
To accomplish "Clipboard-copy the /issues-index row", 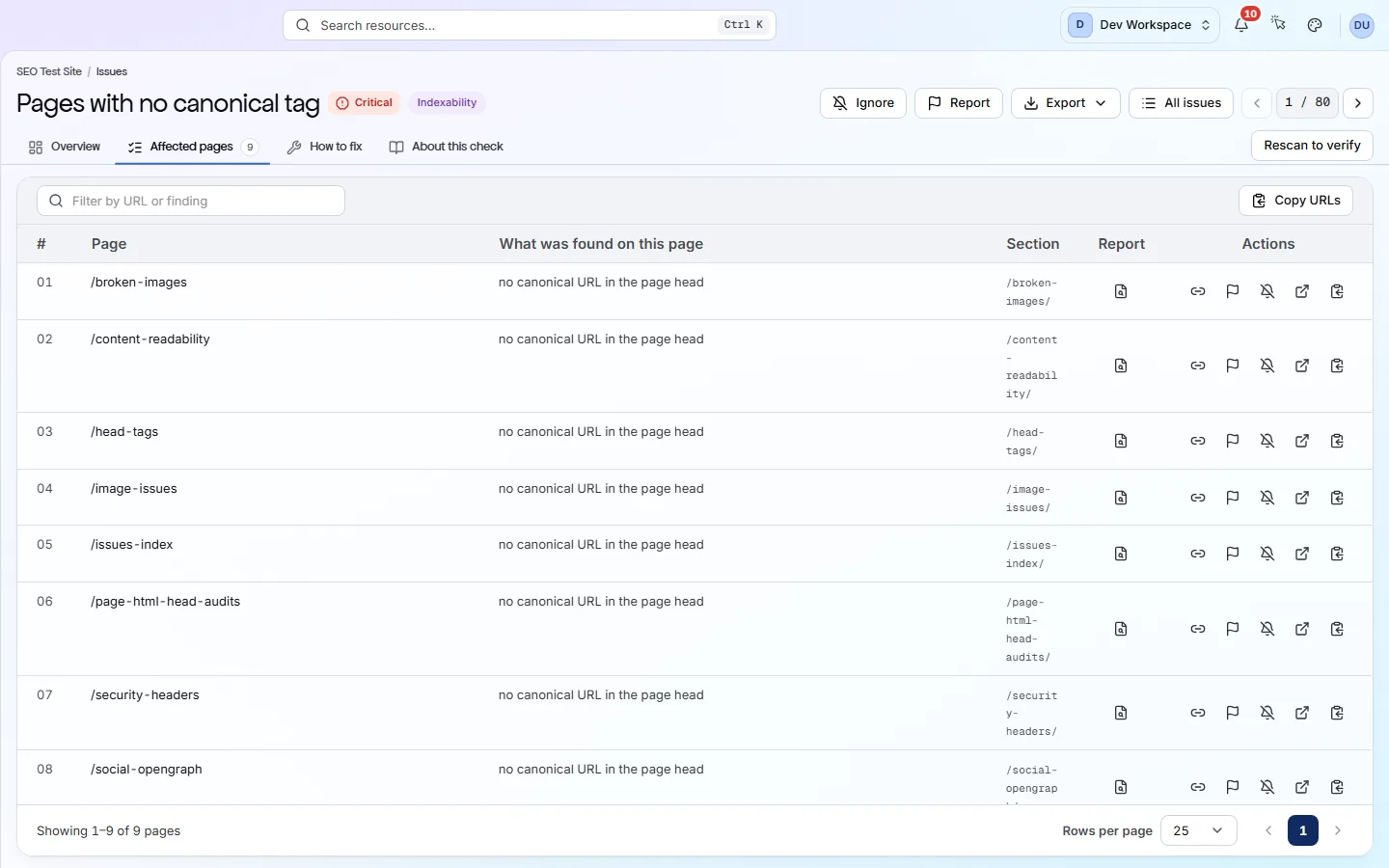I will point(1337,554).
